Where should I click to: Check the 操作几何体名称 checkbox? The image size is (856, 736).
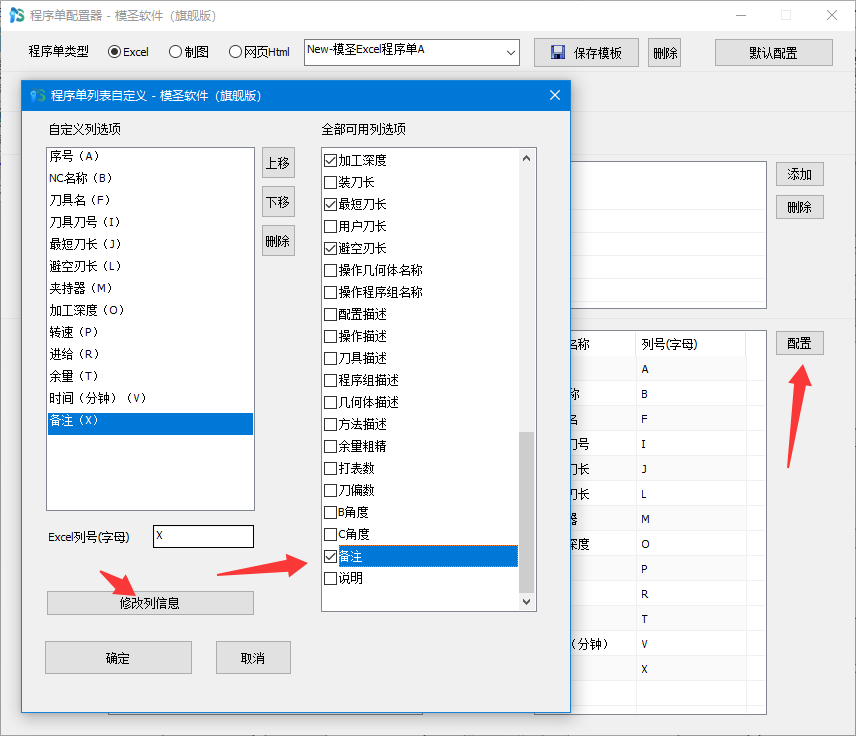tap(330, 270)
